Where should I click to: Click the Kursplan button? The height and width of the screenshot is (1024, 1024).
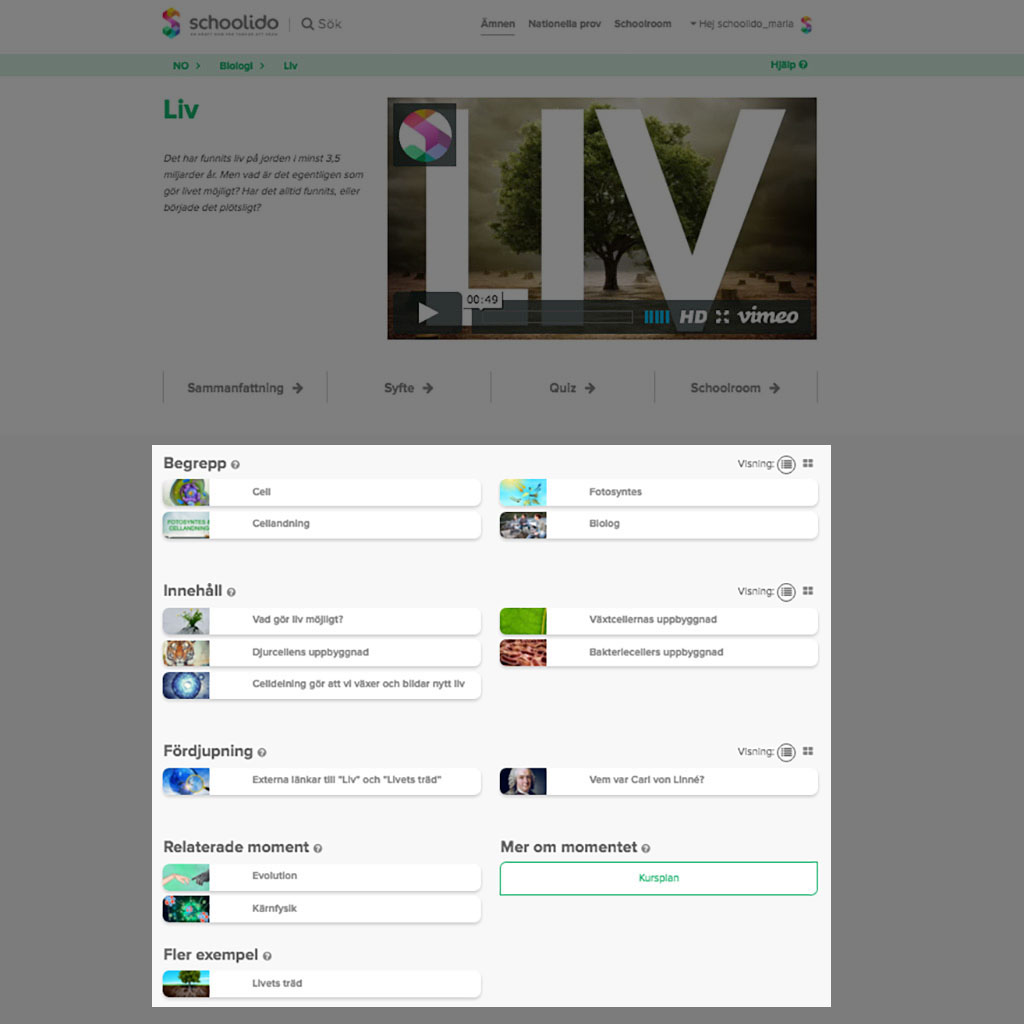click(658, 878)
